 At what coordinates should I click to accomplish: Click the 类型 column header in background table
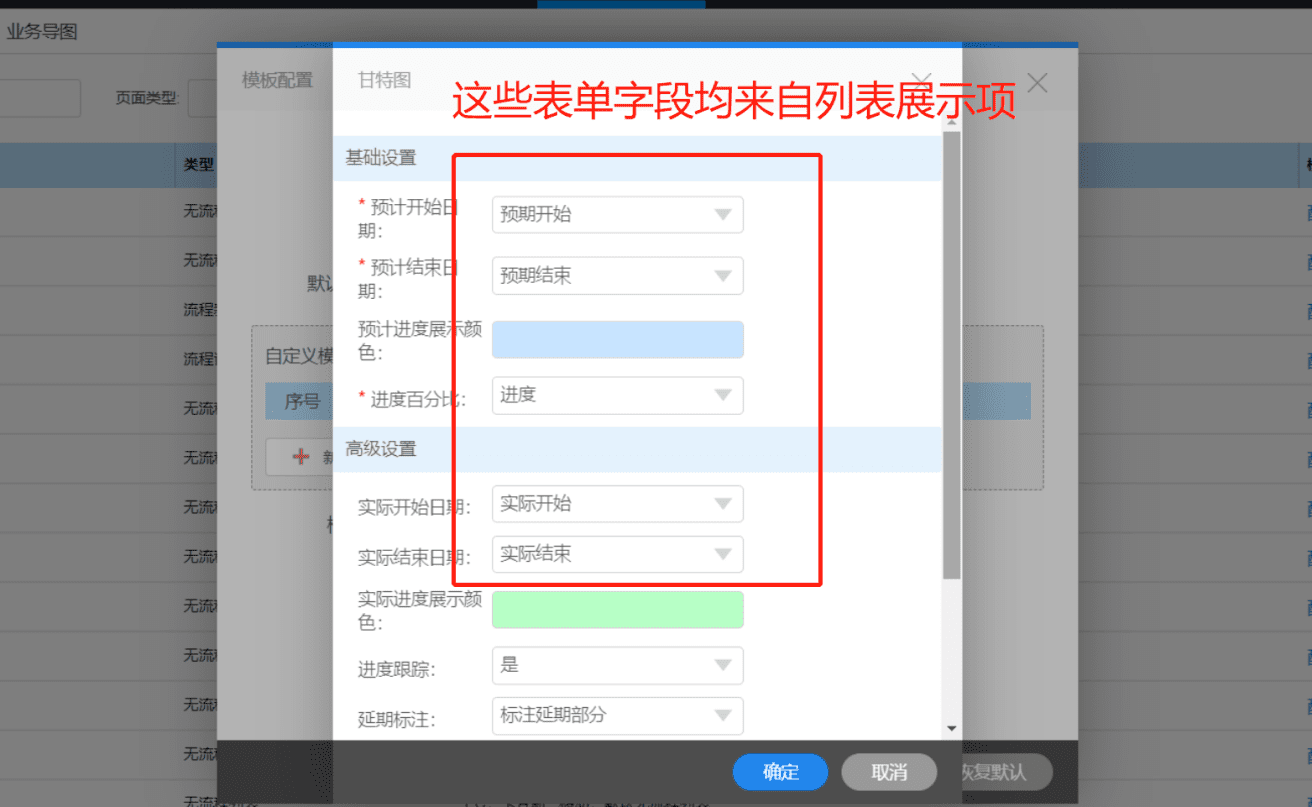tap(199, 165)
